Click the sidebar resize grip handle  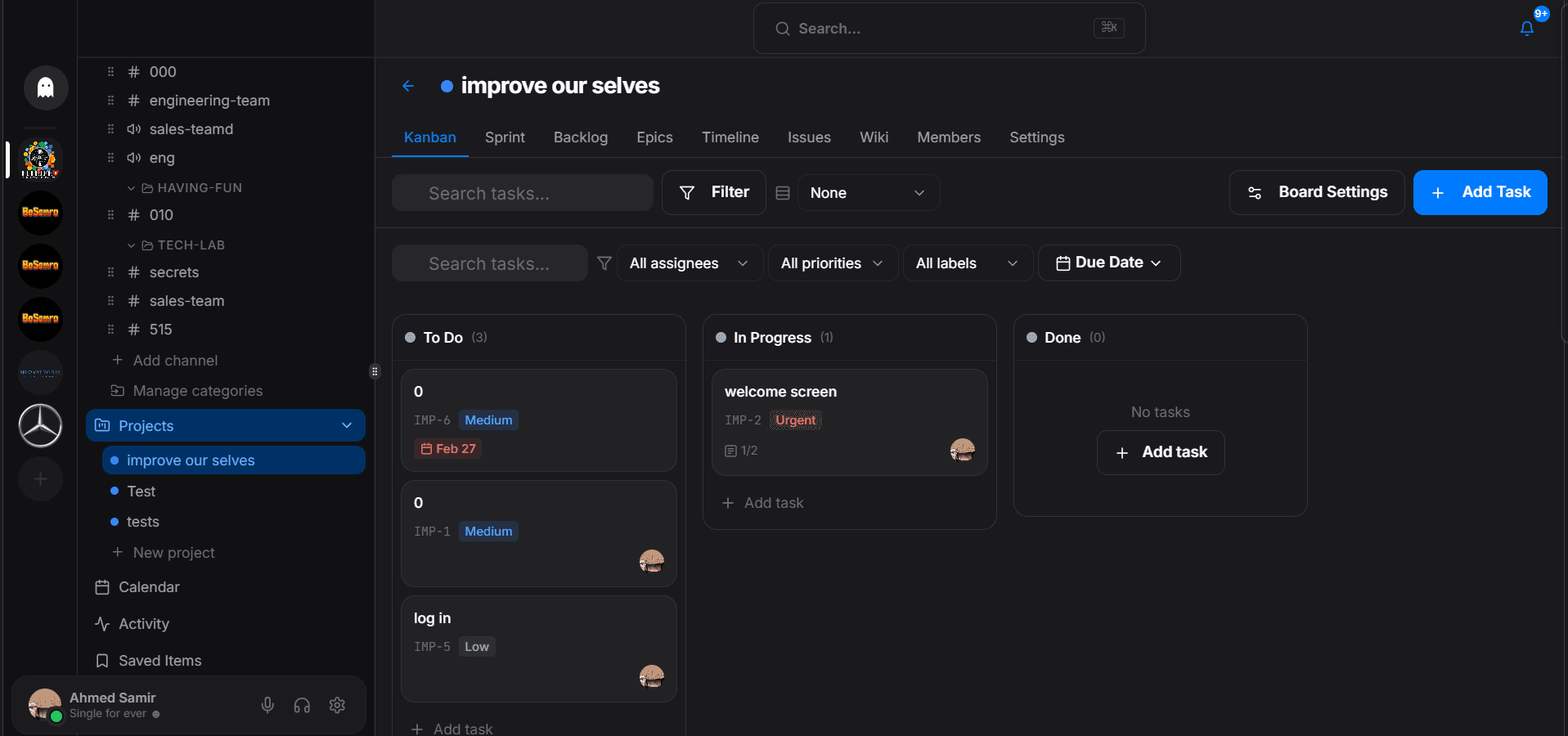[x=375, y=371]
